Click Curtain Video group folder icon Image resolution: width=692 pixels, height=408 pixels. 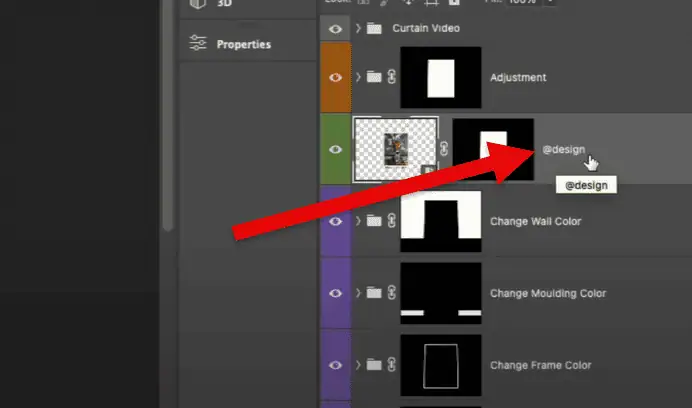click(x=374, y=29)
